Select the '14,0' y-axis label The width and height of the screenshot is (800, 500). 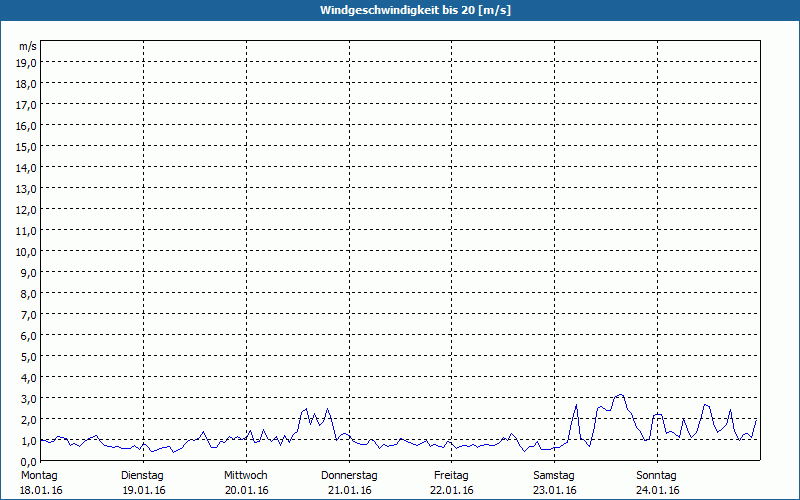click(26, 168)
